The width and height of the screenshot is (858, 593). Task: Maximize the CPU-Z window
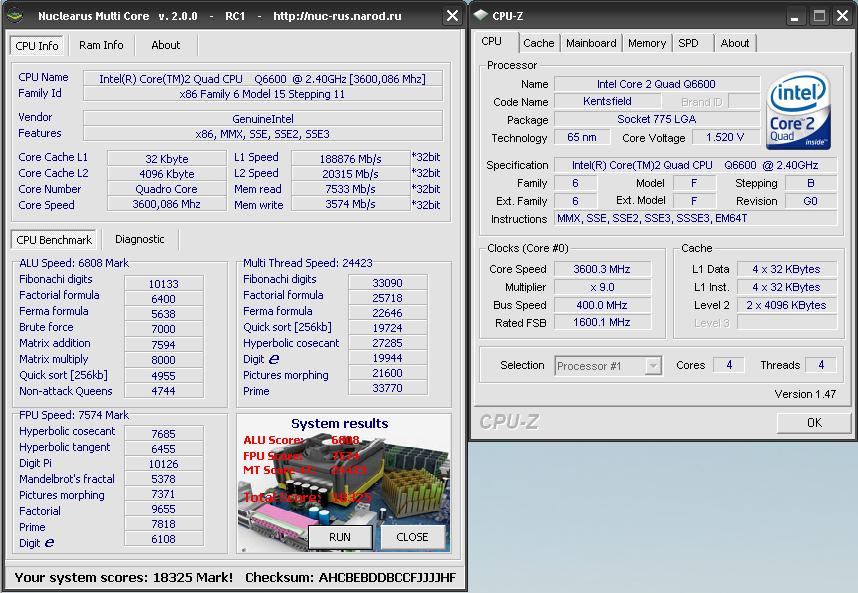819,16
